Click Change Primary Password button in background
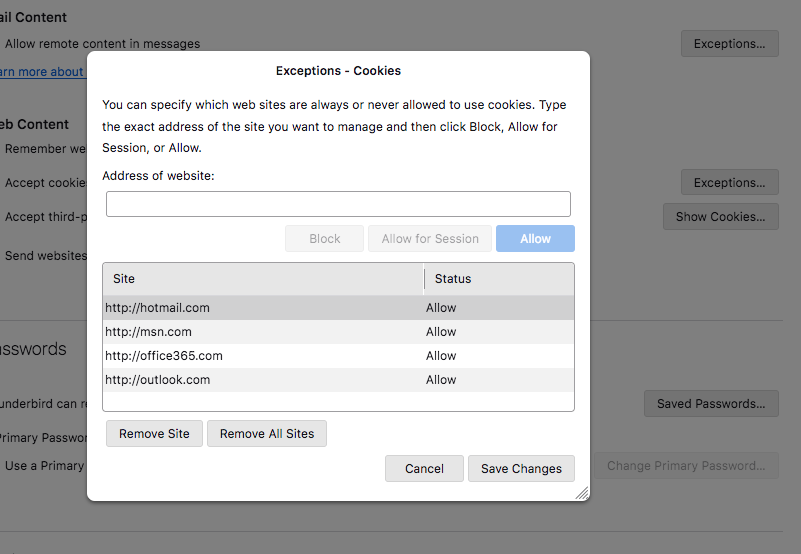 point(686,466)
